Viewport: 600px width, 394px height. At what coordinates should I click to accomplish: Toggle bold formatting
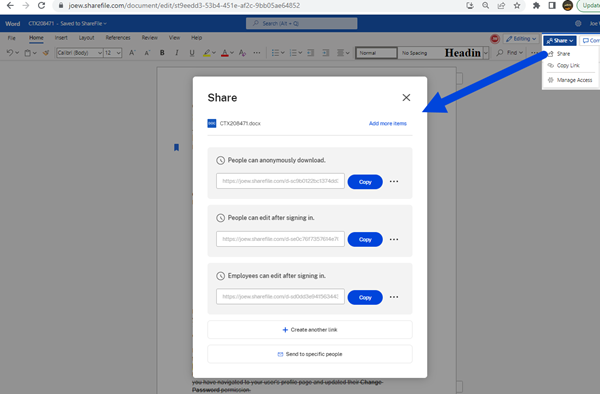pos(162,53)
